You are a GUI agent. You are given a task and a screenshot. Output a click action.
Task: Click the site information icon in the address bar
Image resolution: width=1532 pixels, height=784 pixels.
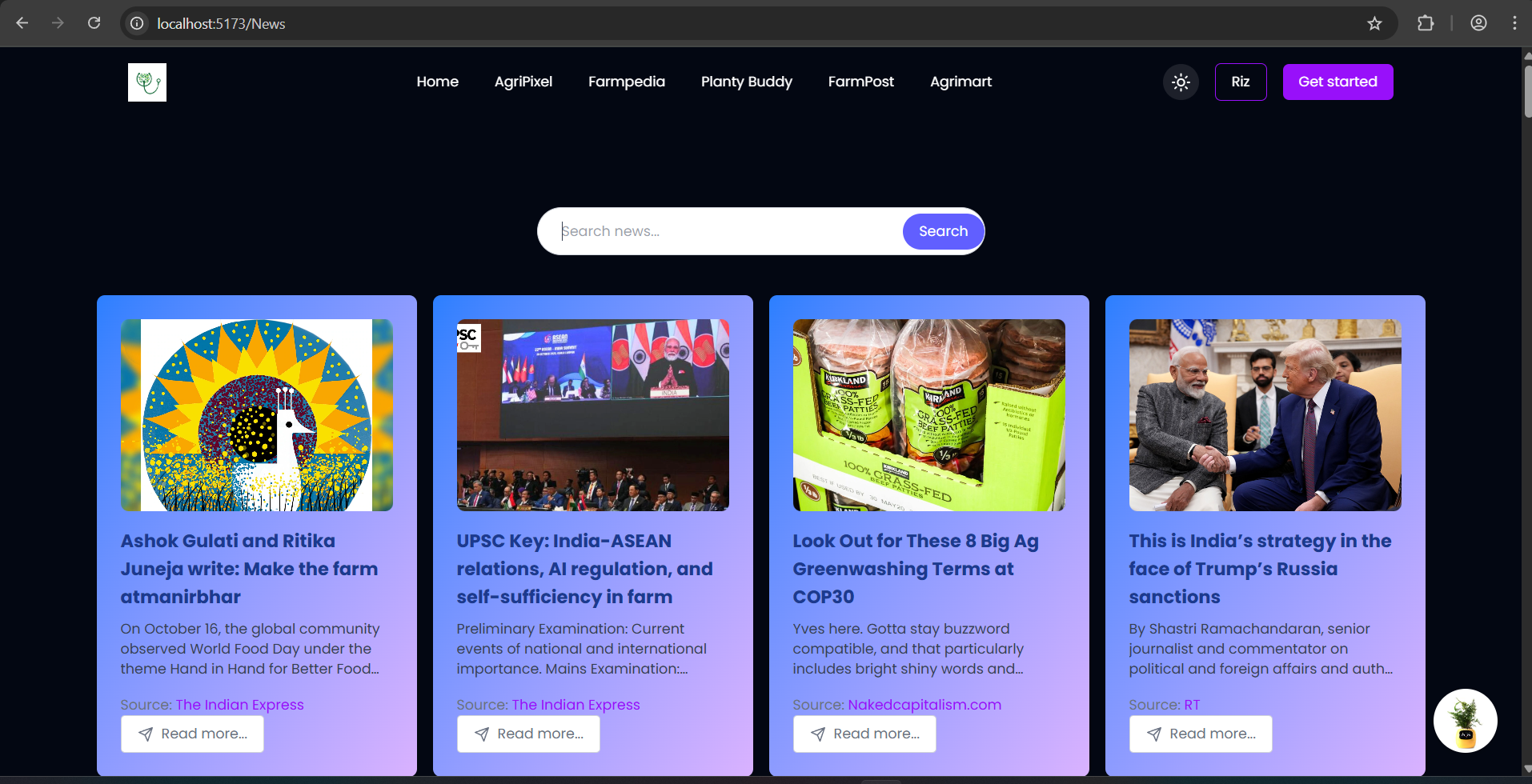[138, 23]
